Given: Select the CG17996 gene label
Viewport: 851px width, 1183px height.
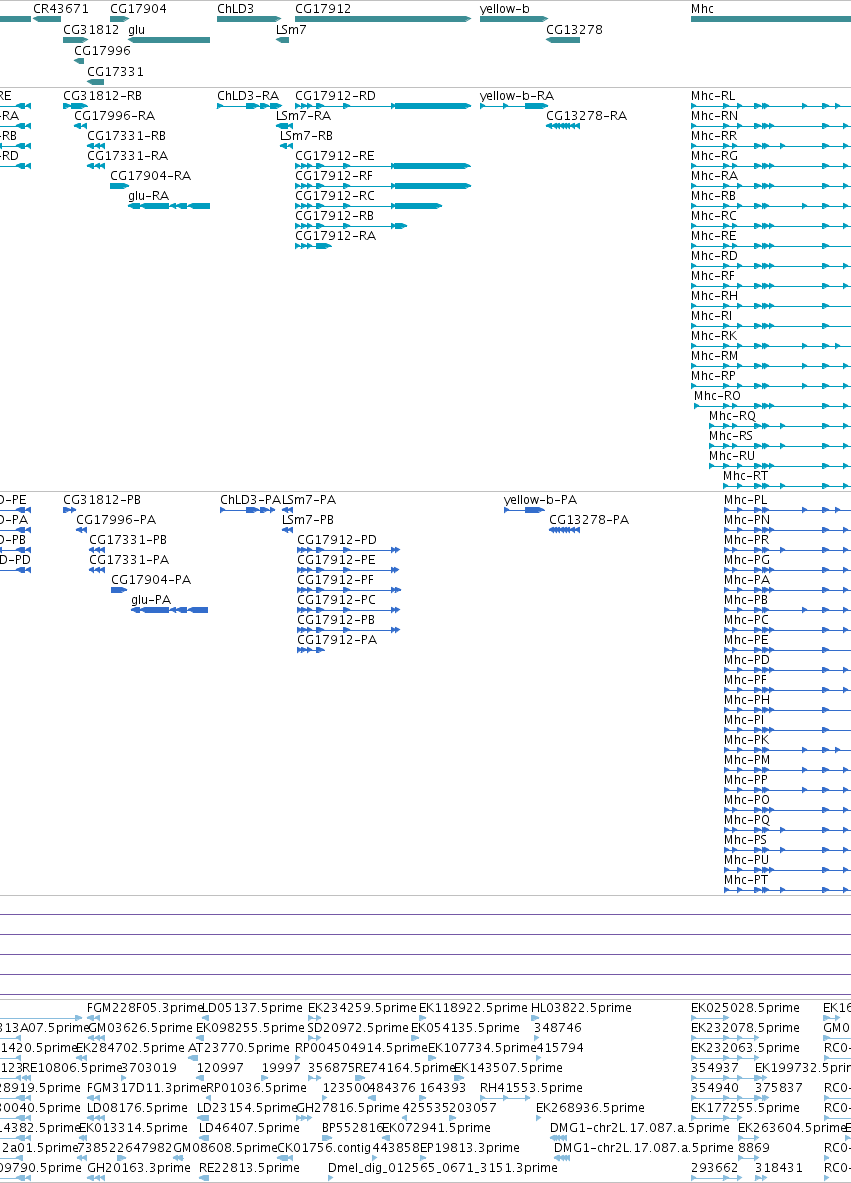Looking at the screenshot, I should coord(102,51).
